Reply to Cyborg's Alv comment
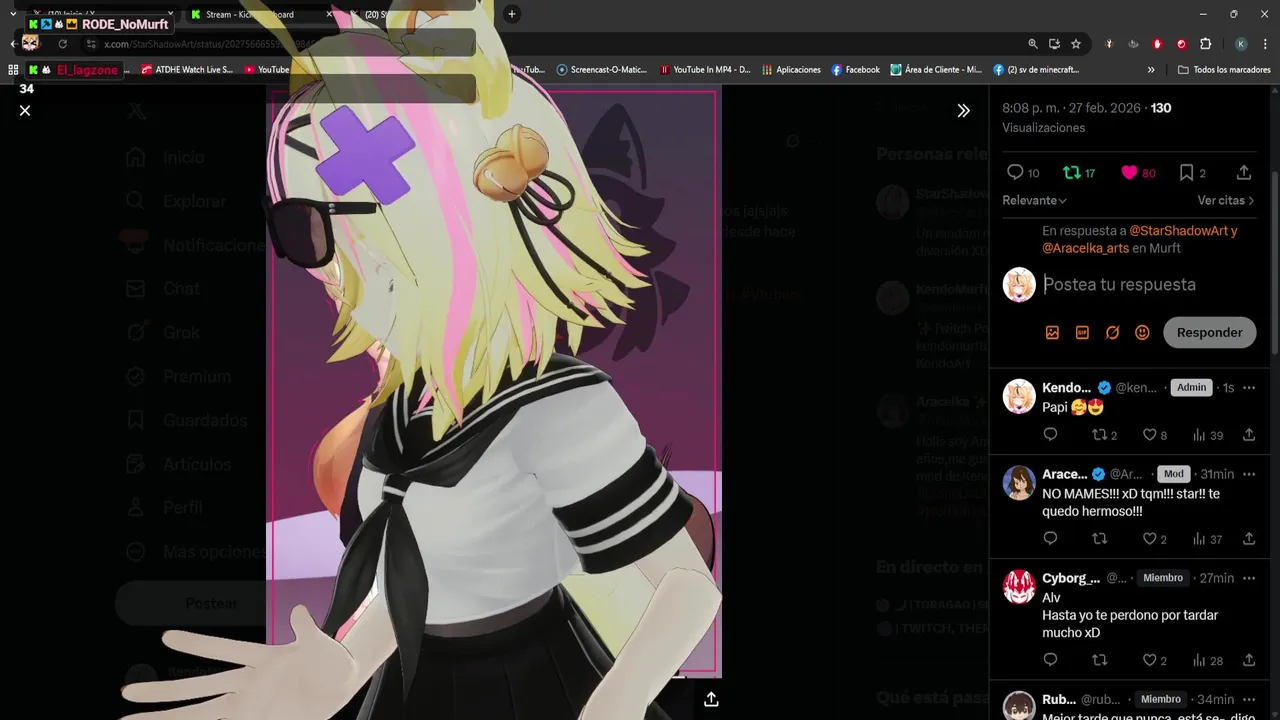This screenshot has width=1280, height=720. tap(1050, 660)
